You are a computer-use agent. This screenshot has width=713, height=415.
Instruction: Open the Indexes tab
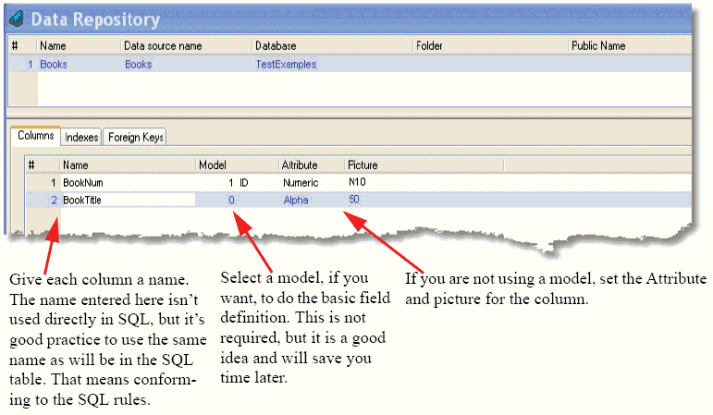tap(81, 137)
